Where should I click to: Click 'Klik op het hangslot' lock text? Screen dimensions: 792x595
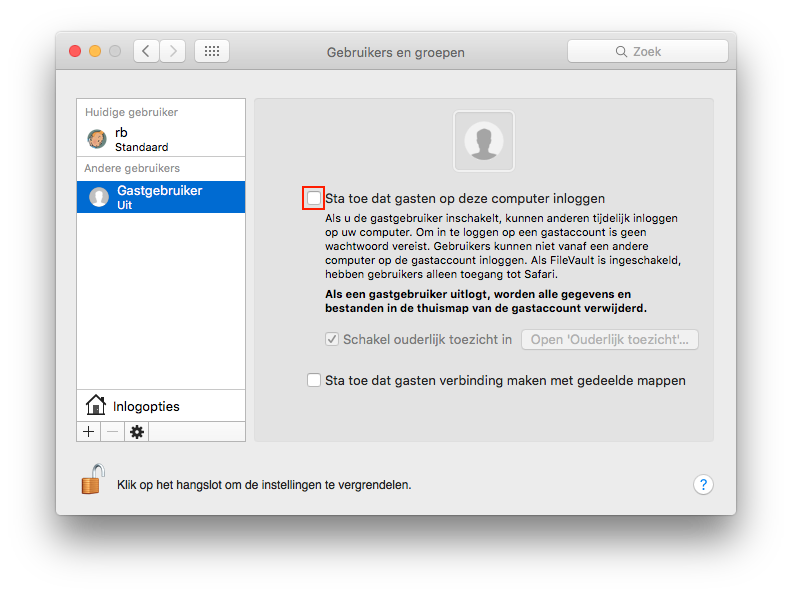[x=264, y=485]
